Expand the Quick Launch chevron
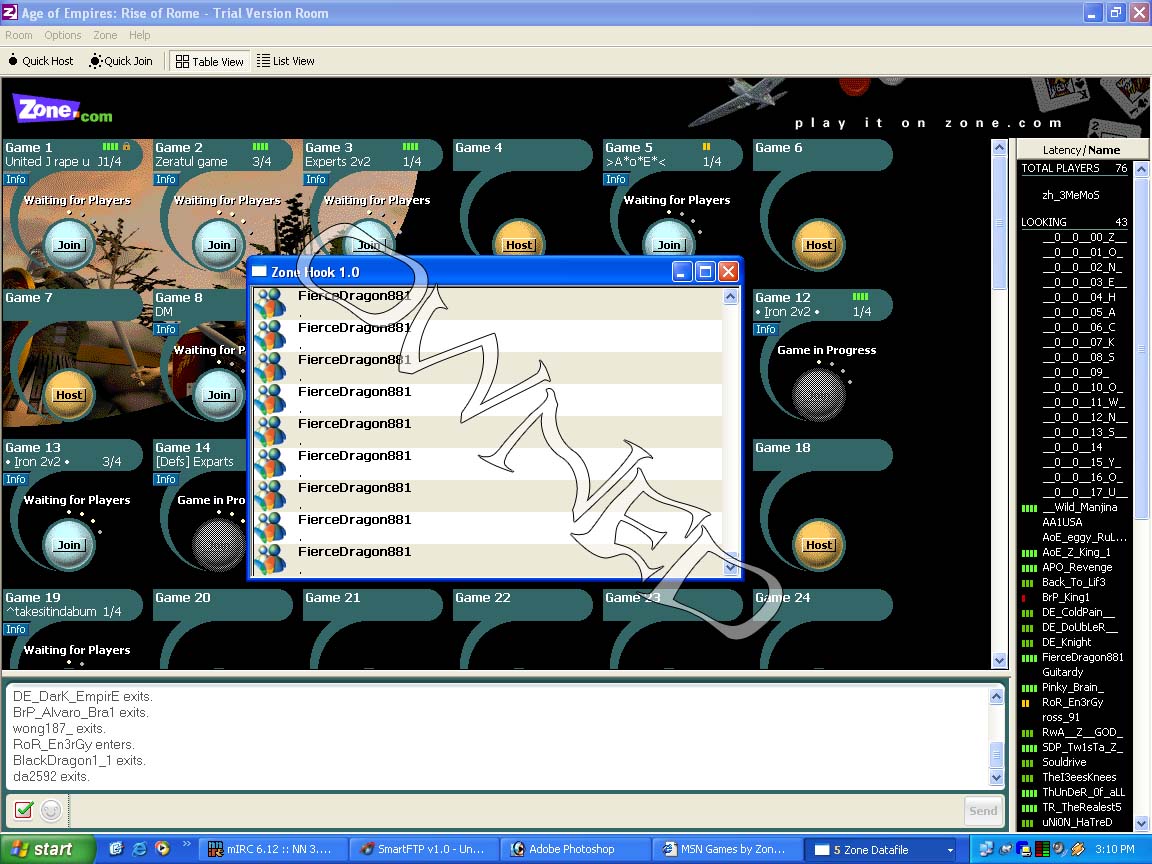This screenshot has height=864, width=1152. 187,844
